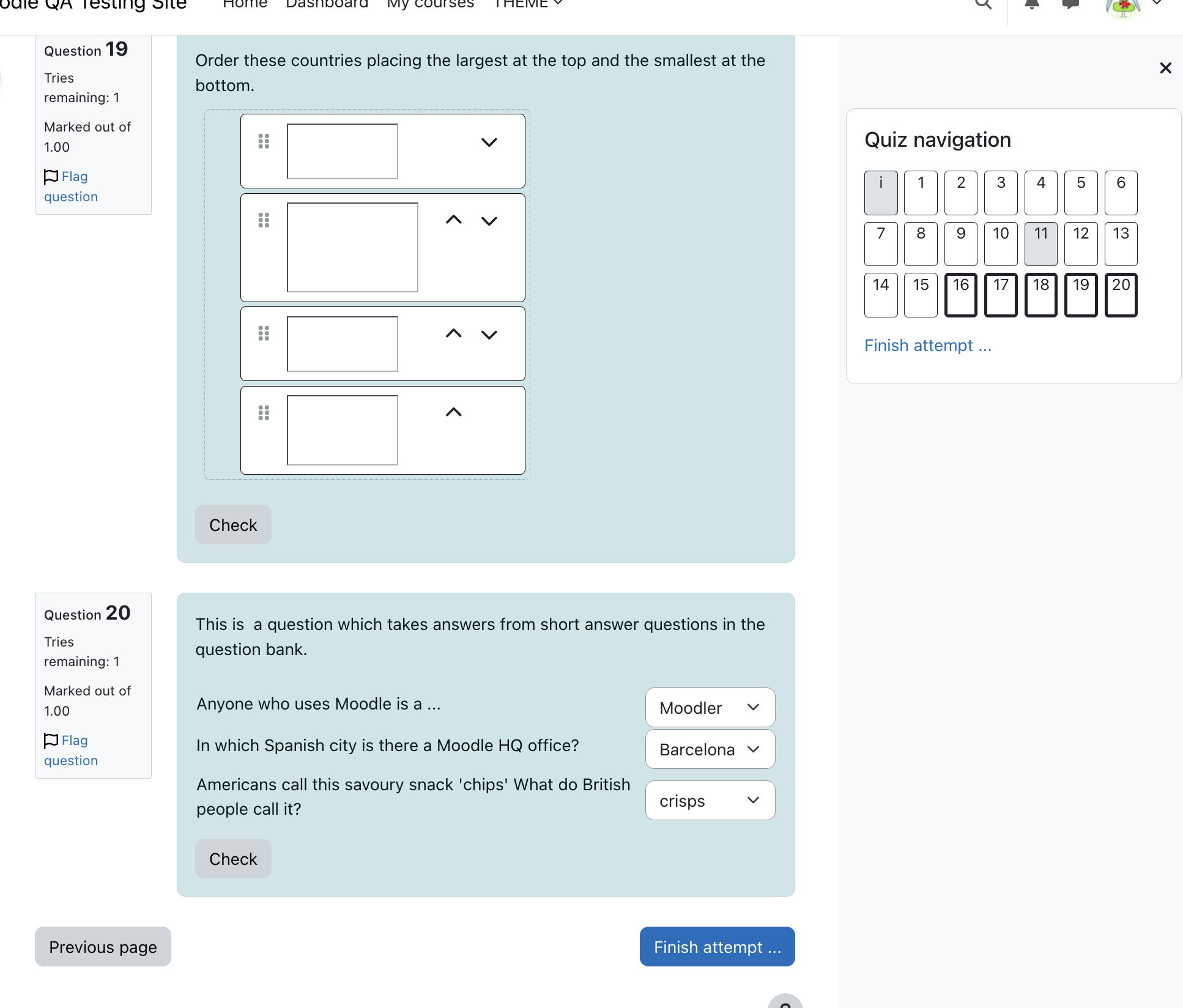Jump to question 19 in quiz navigation
Image resolution: width=1183 pixels, height=1008 pixels.
pos(1081,295)
